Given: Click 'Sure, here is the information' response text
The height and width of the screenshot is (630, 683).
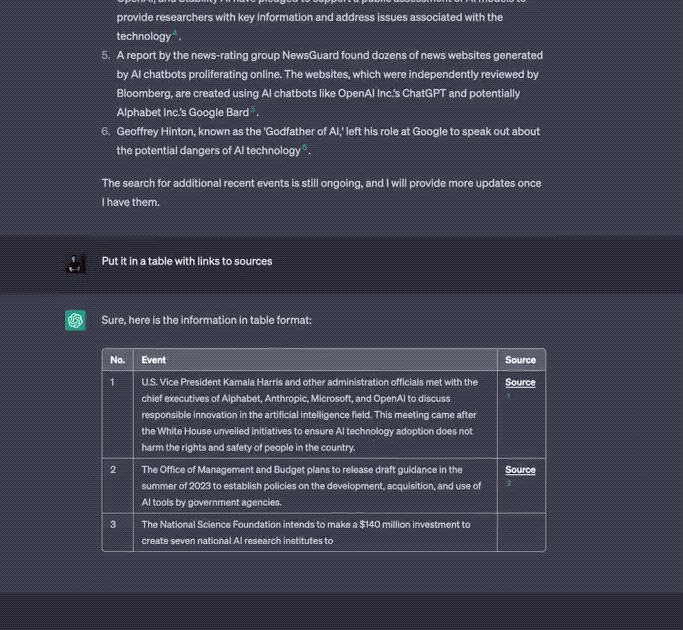Looking at the screenshot, I should coord(207,320).
